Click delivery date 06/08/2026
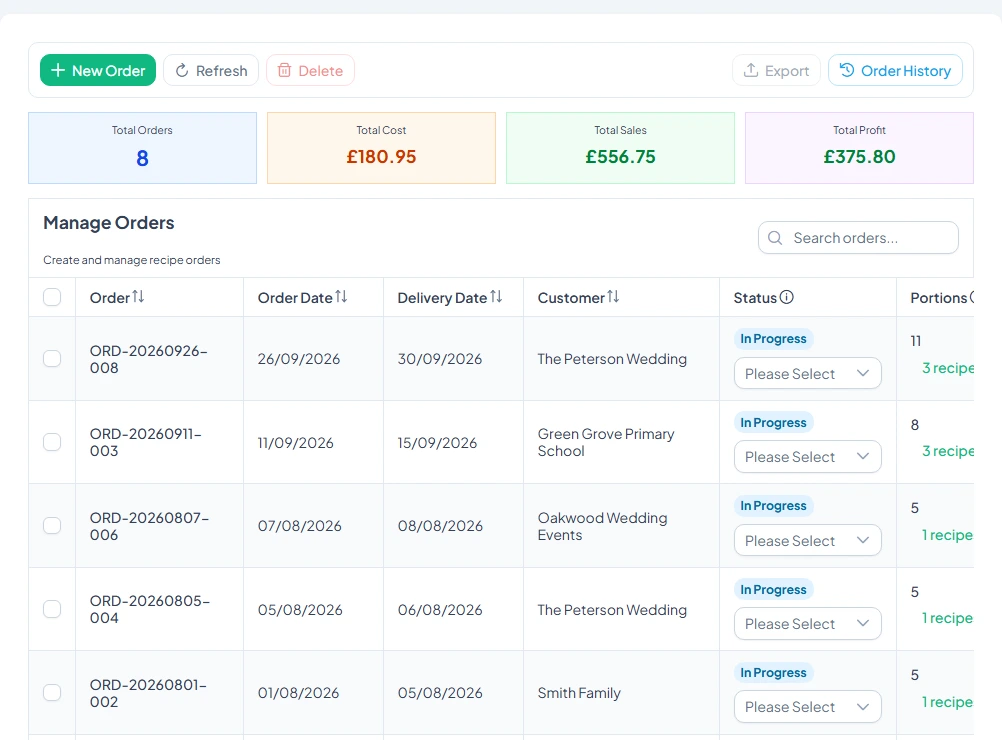Viewport: 1002px width, 740px height. point(440,610)
